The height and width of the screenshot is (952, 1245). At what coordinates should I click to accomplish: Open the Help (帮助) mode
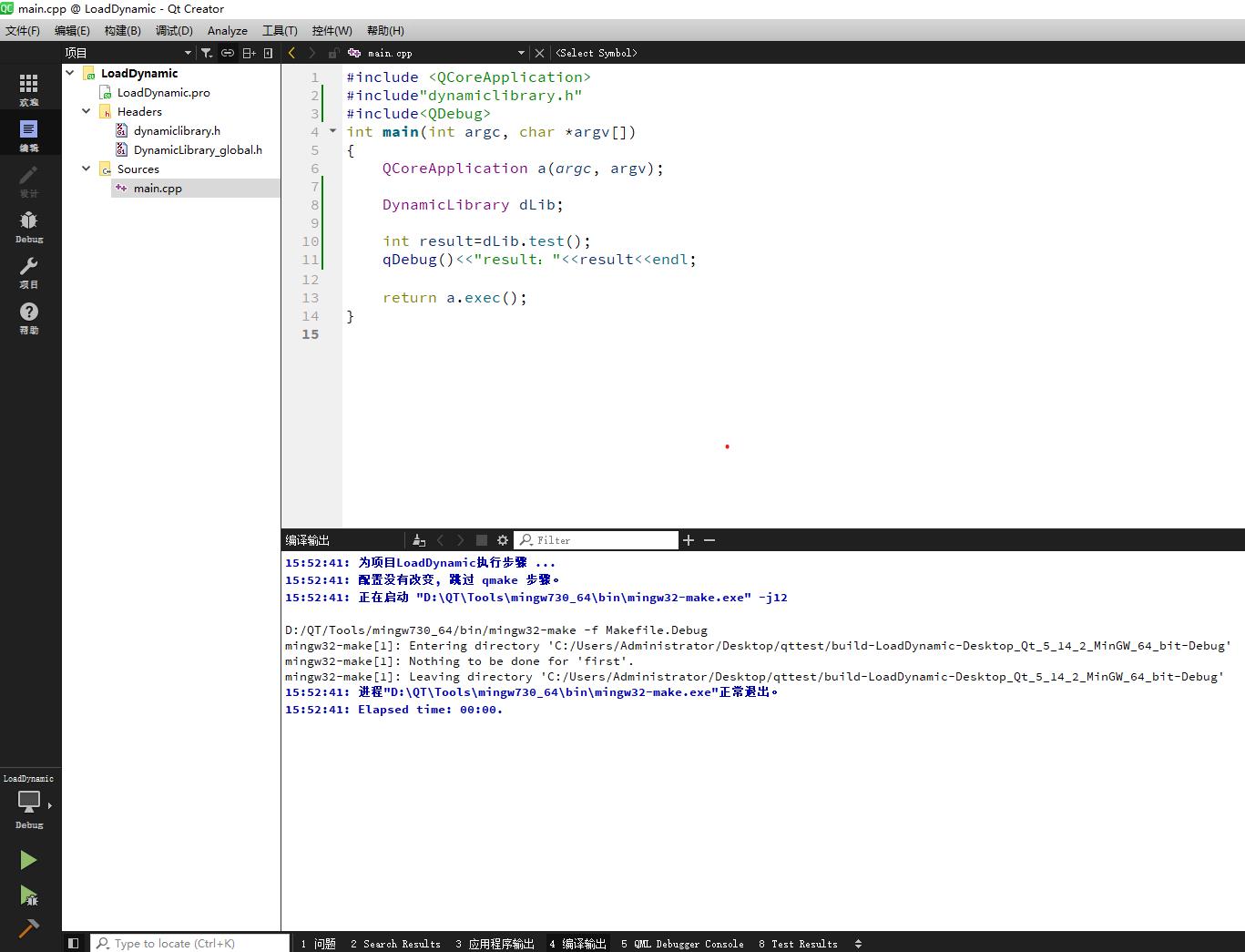(x=29, y=317)
